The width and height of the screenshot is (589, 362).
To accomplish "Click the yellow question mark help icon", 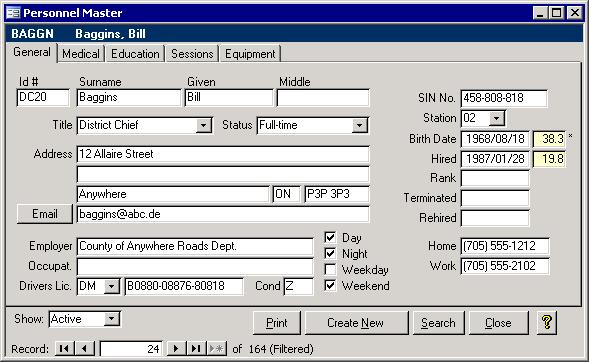I will (547, 322).
